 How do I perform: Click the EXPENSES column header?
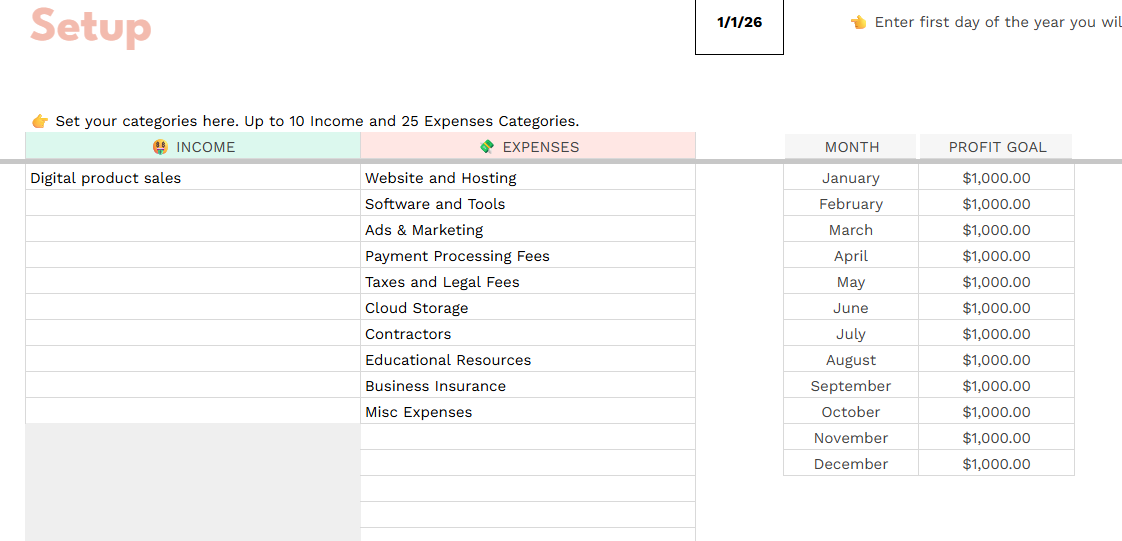[528, 147]
